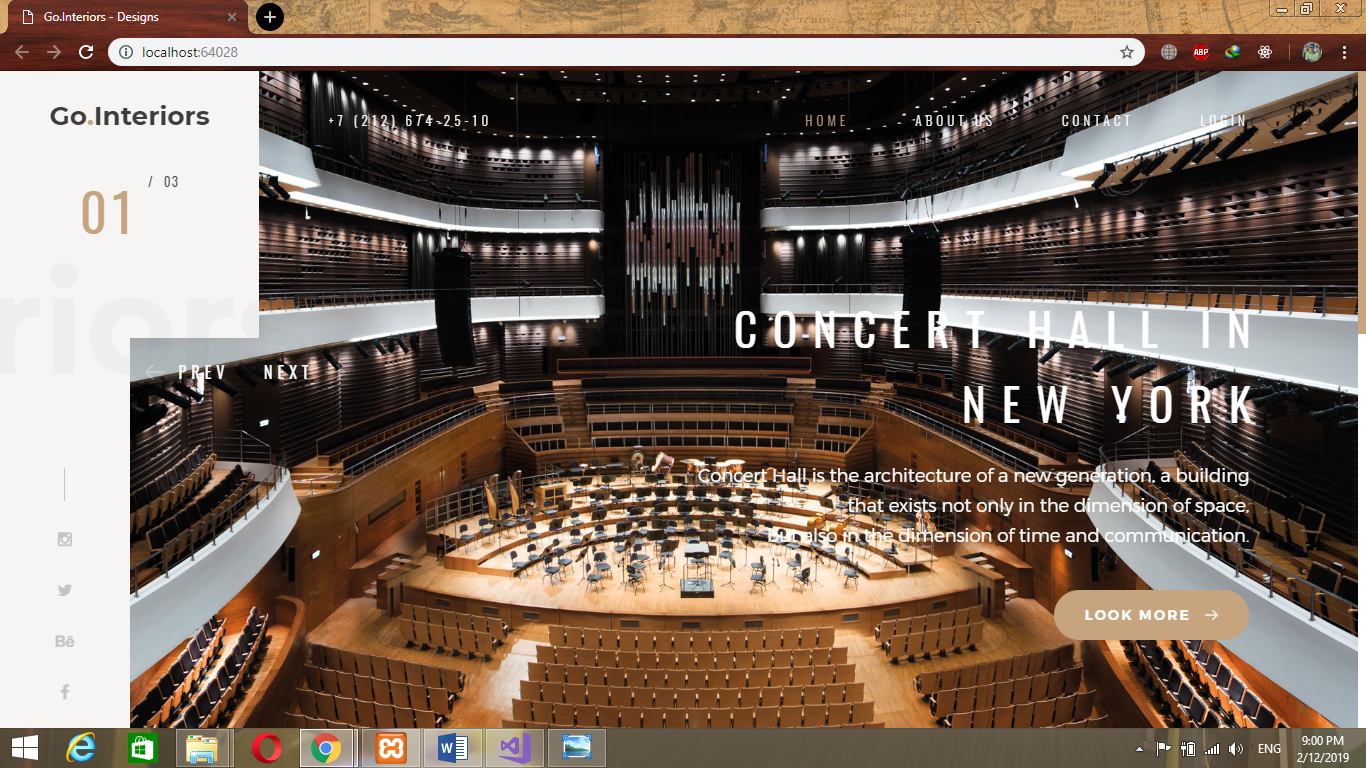Open the Instagram social icon in sidebar
The height and width of the screenshot is (768, 1366).
[65, 539]
